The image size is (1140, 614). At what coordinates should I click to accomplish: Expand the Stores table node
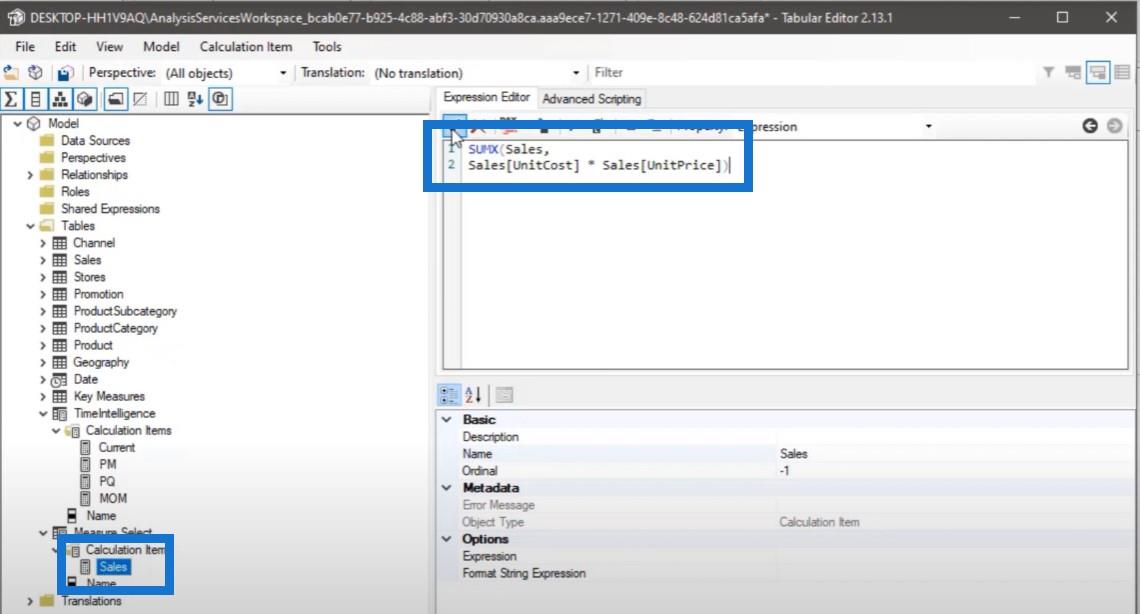pyautogui.click(x=42, y=277)
